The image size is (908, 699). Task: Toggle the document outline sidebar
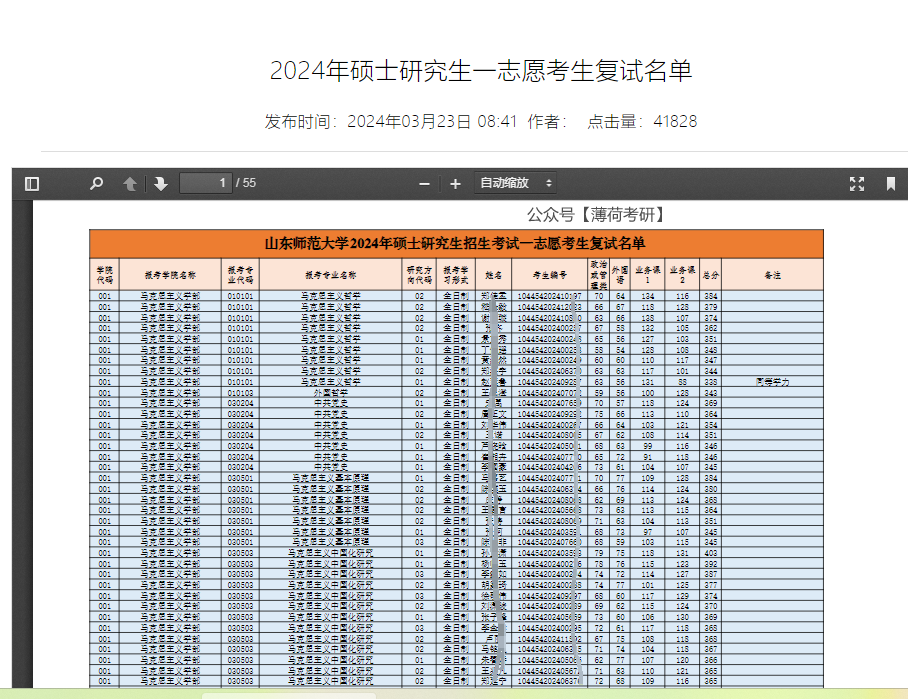coord(31,183)
